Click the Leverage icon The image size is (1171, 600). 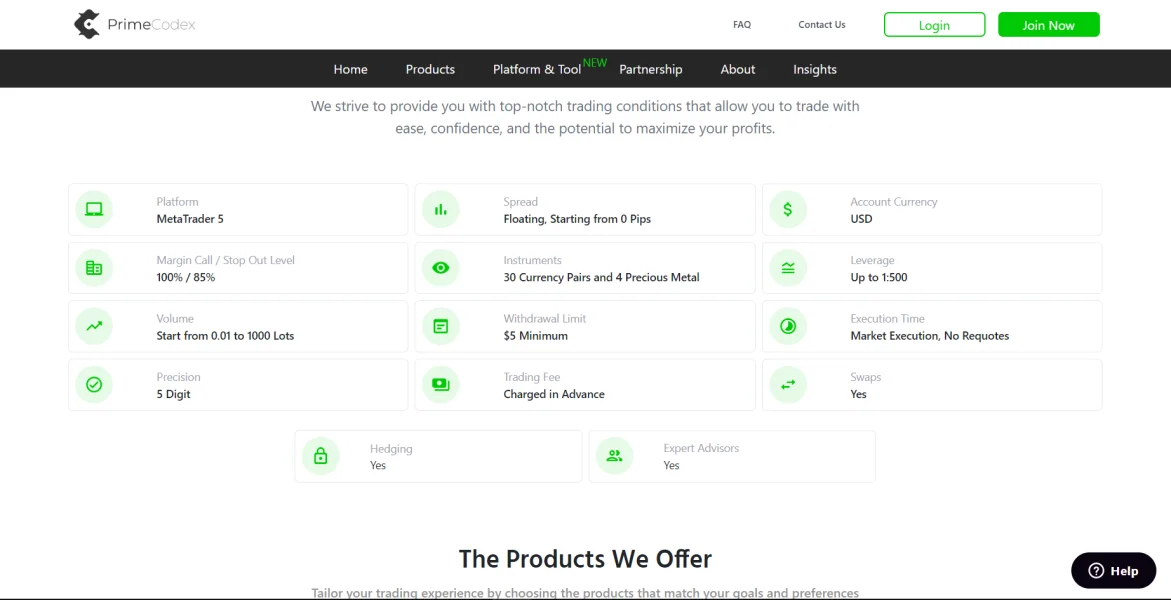click(x=788, y=268)
